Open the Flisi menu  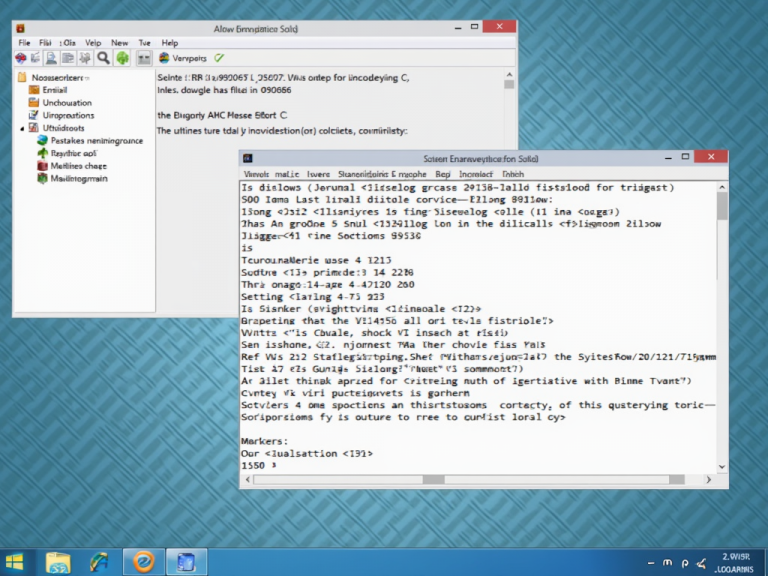click(x=46, y=43)
